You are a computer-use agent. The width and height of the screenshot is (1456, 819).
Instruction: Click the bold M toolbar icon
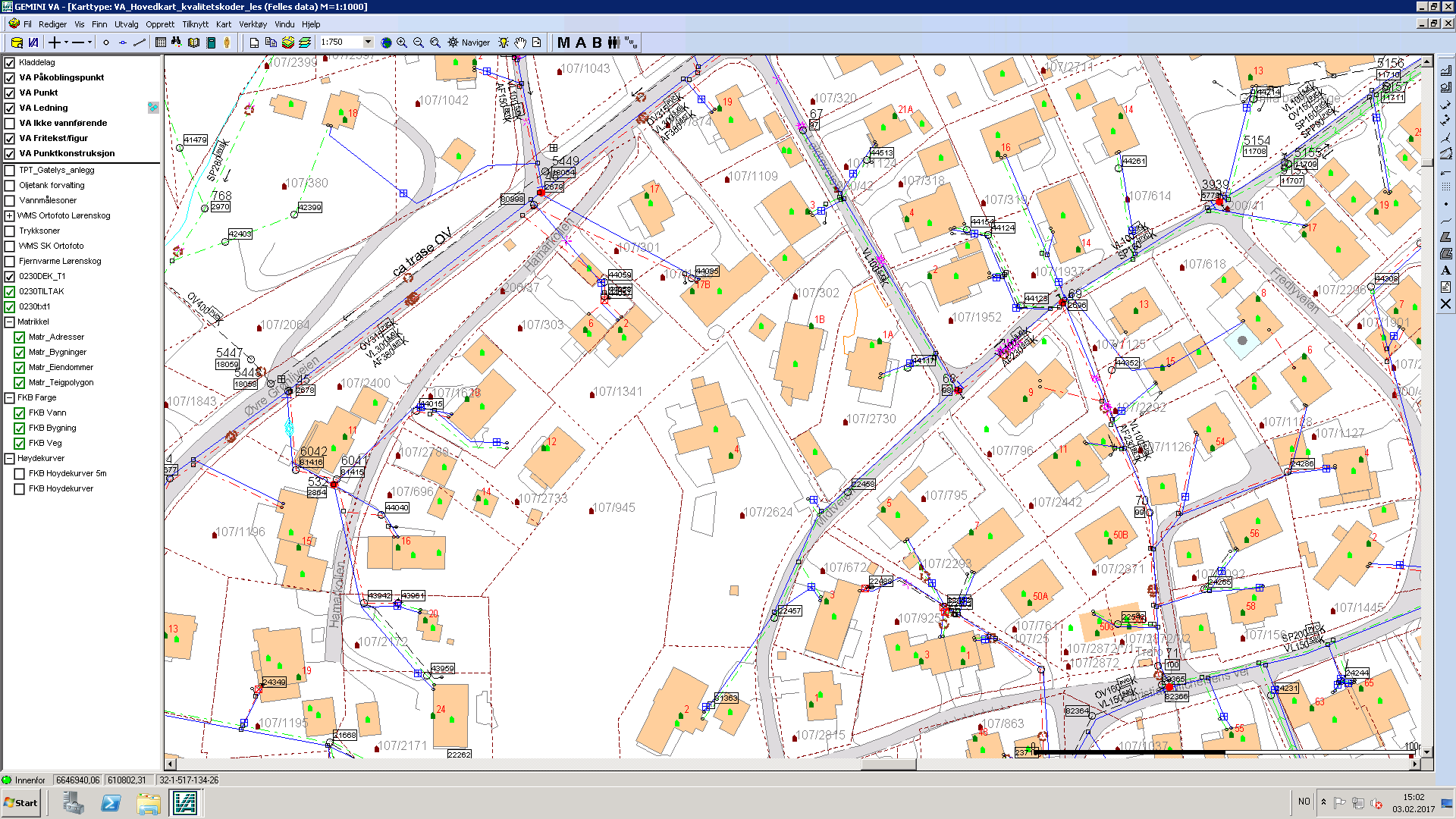(x=563, y=42)
